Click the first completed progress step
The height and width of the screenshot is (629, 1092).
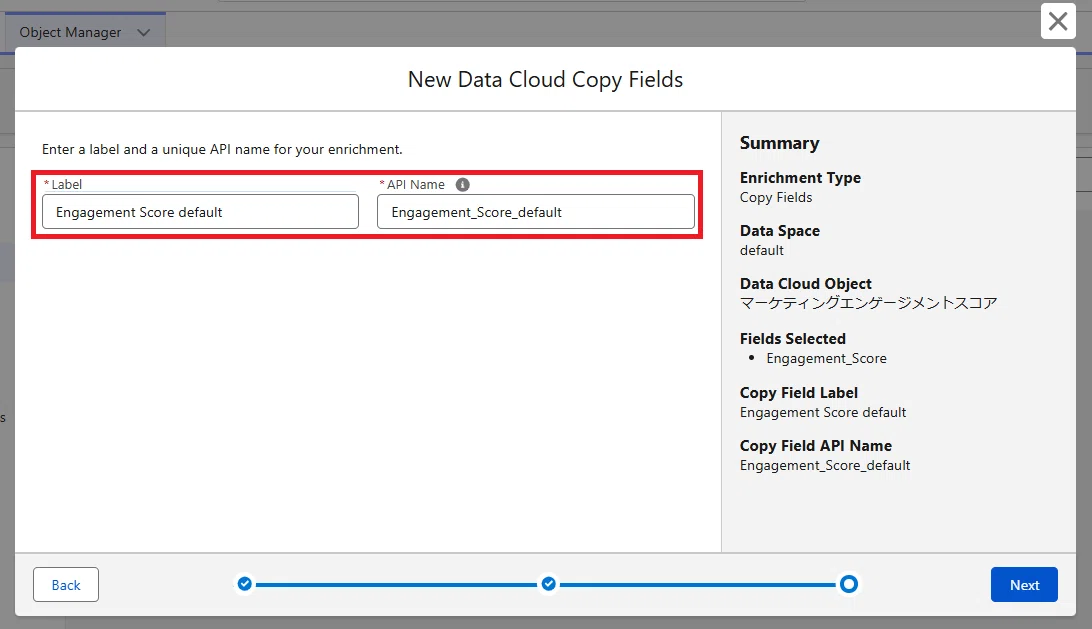click(244, 584)
